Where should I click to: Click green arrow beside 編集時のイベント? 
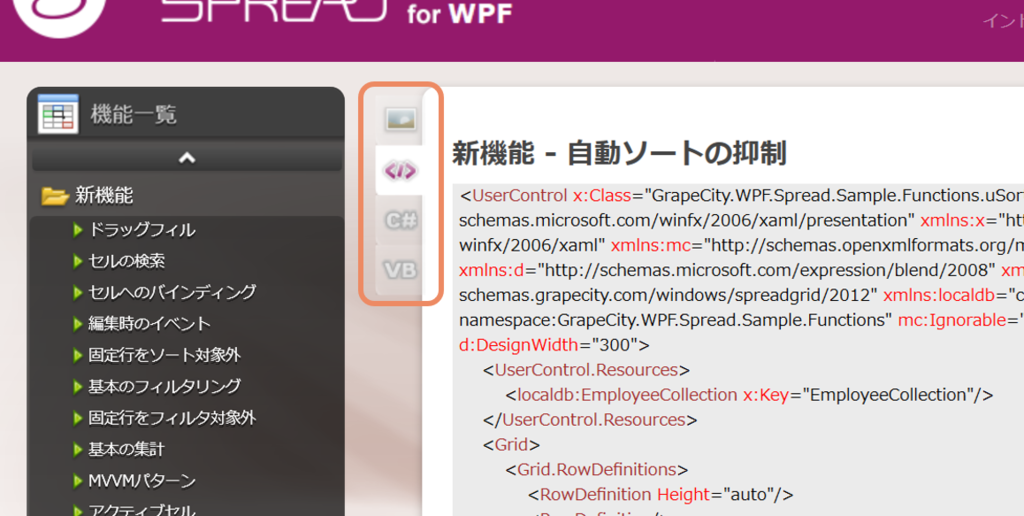(x=78, y=323)
